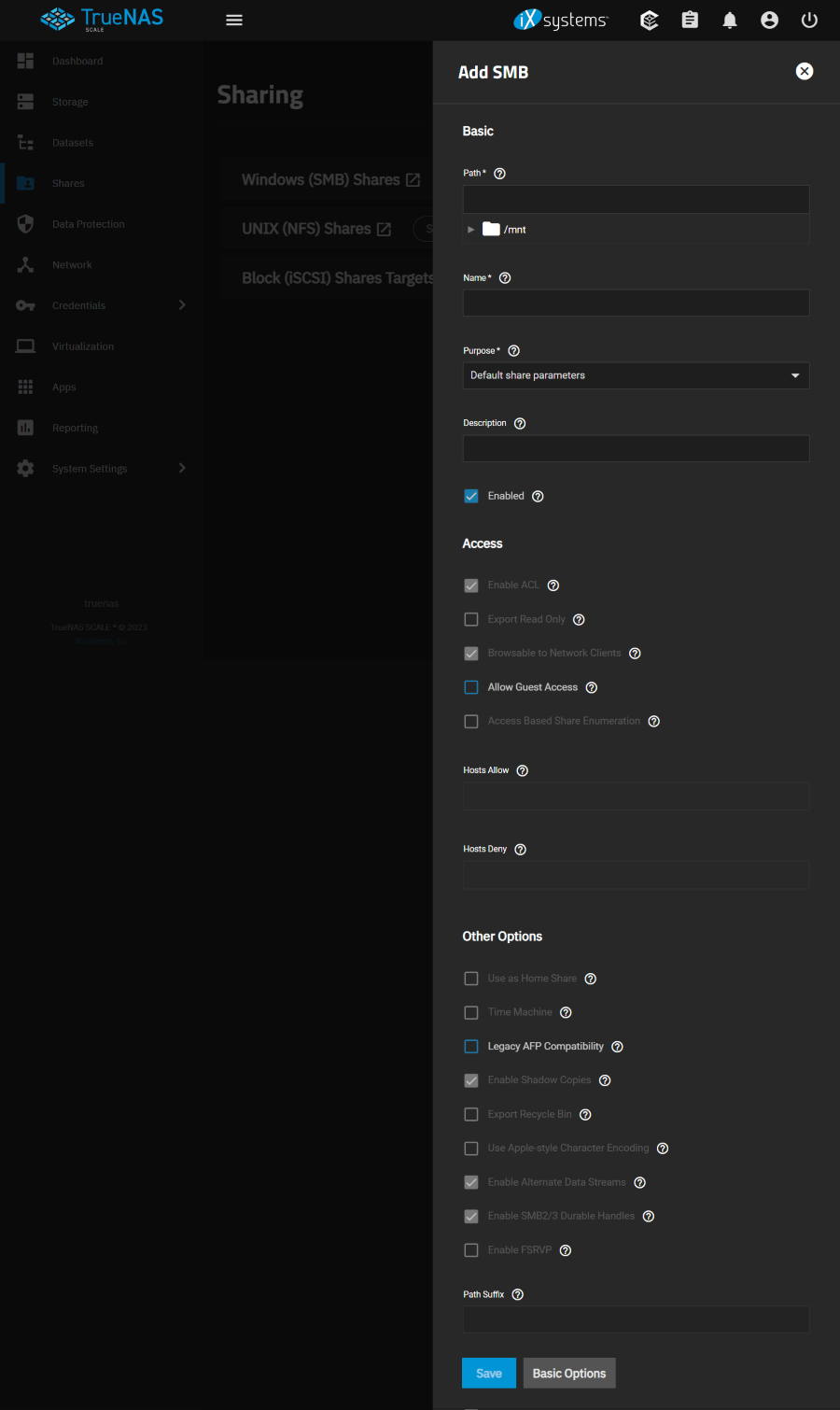Click the power button icon
The height and width of the screenshot is (1410, 840).
tap(809, 21)
